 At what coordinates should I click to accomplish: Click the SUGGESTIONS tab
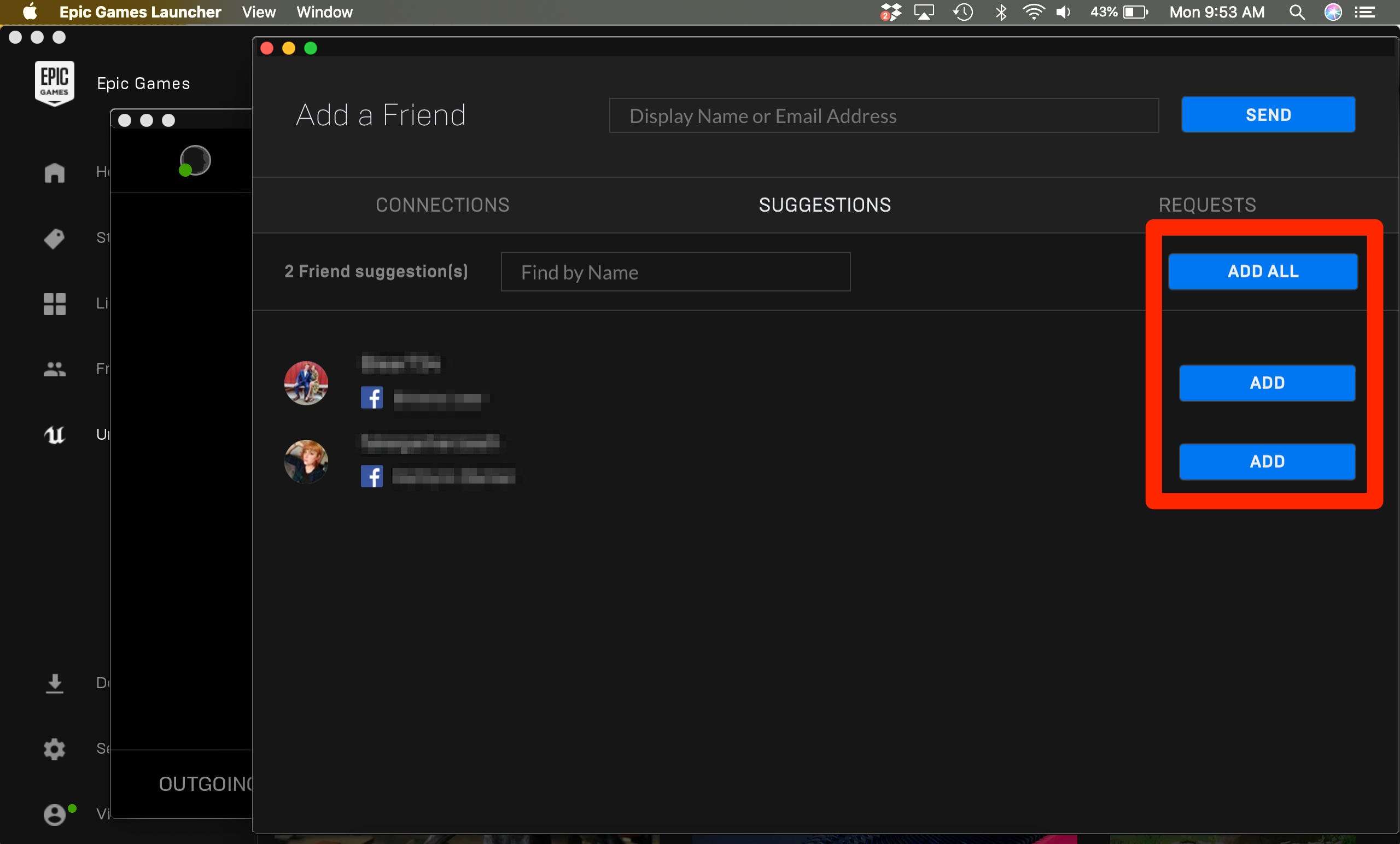tap(826, 204)
